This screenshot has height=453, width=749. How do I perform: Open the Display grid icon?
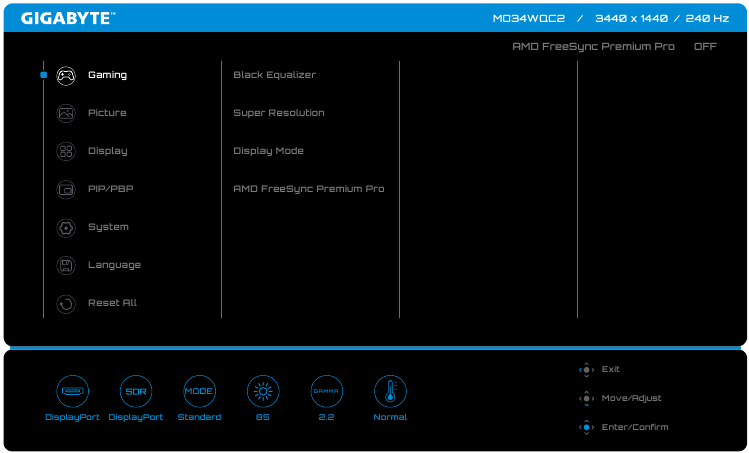pos(66,151)
